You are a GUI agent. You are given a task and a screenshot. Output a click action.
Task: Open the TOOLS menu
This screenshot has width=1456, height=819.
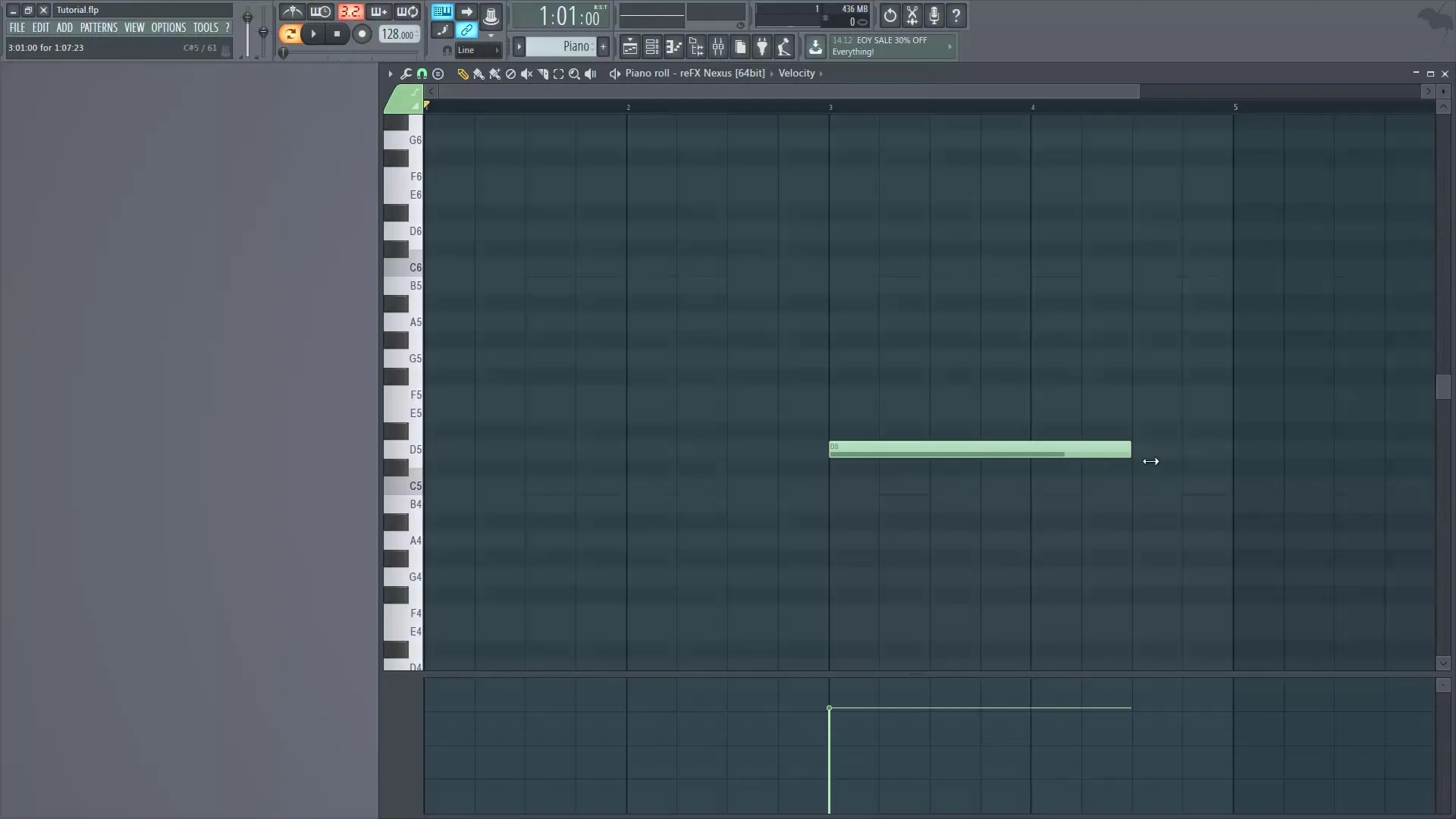[206, 27]
